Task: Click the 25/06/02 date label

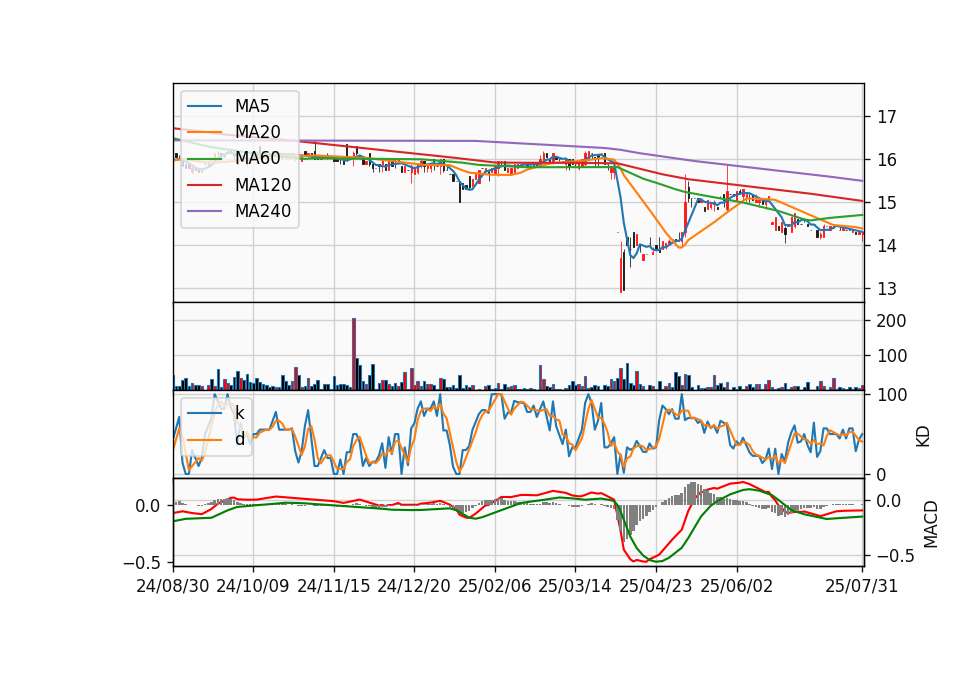Action: [737, 586]
